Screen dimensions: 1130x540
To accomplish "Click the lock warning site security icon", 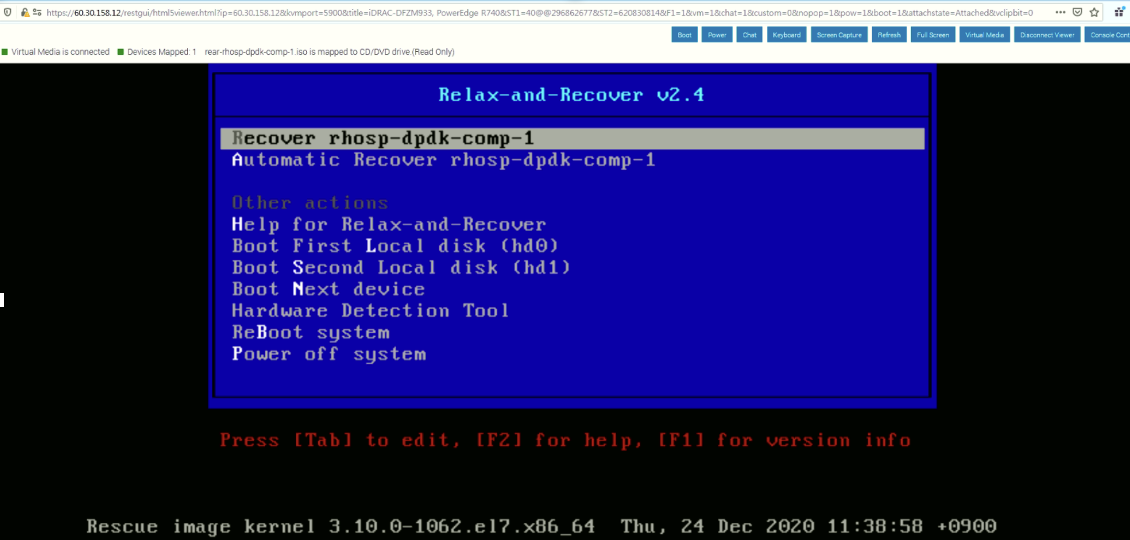I will [x=25, y=12].
